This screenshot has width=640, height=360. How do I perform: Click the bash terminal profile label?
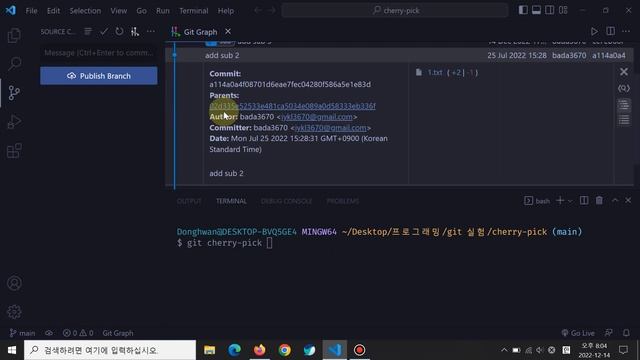click(537, 201)
